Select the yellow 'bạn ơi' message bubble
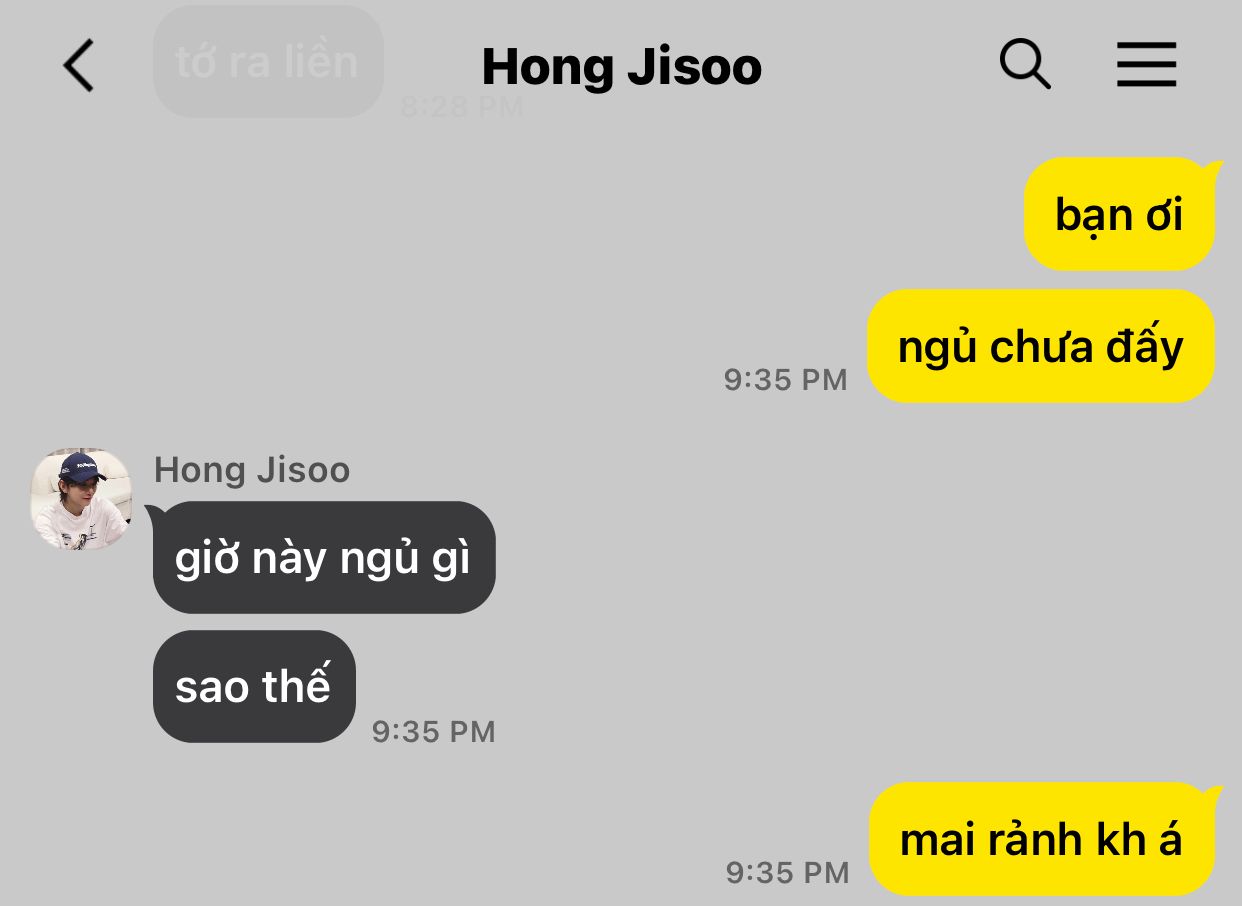Screen dimensions: 1242x906 coord(1119,215)
